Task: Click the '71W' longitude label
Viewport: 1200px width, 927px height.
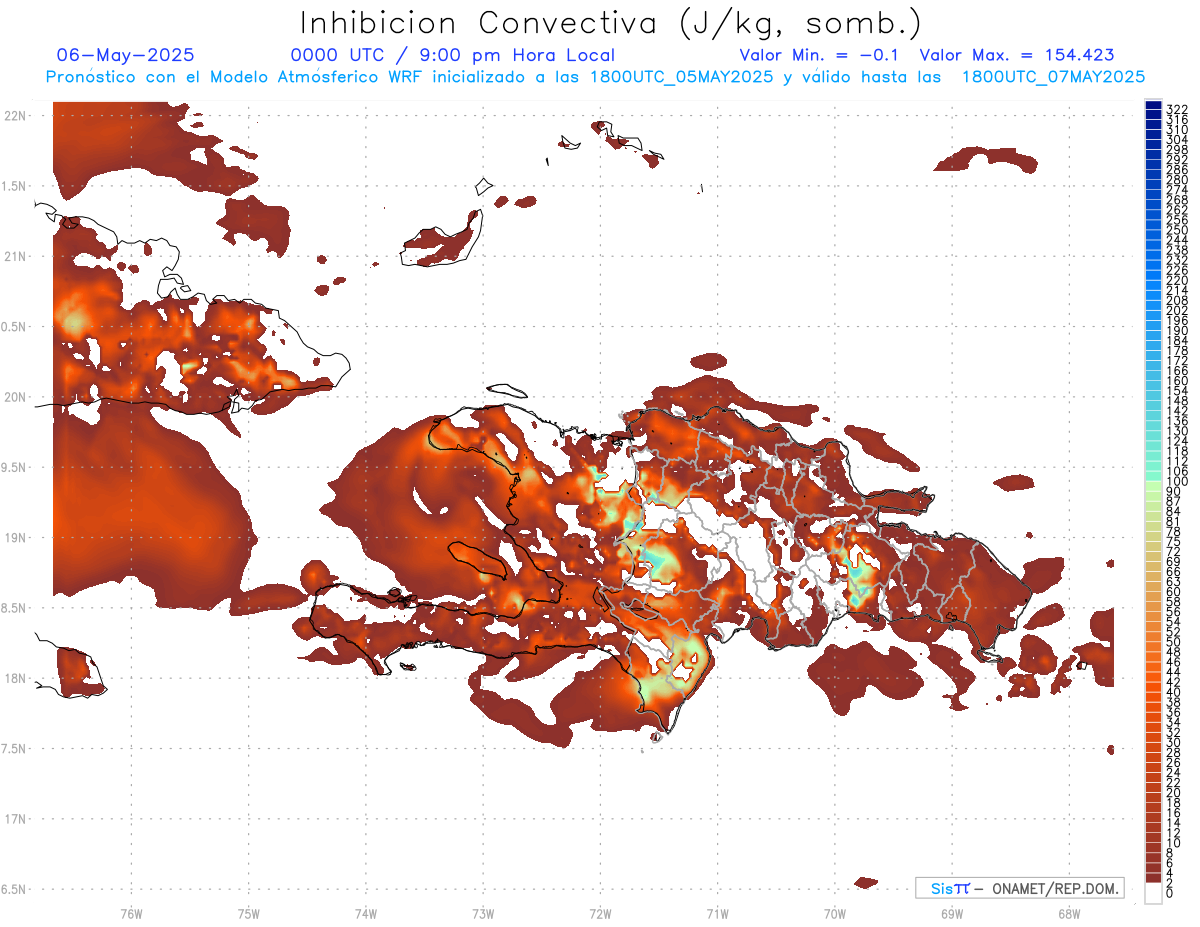Action: point(717,912)
